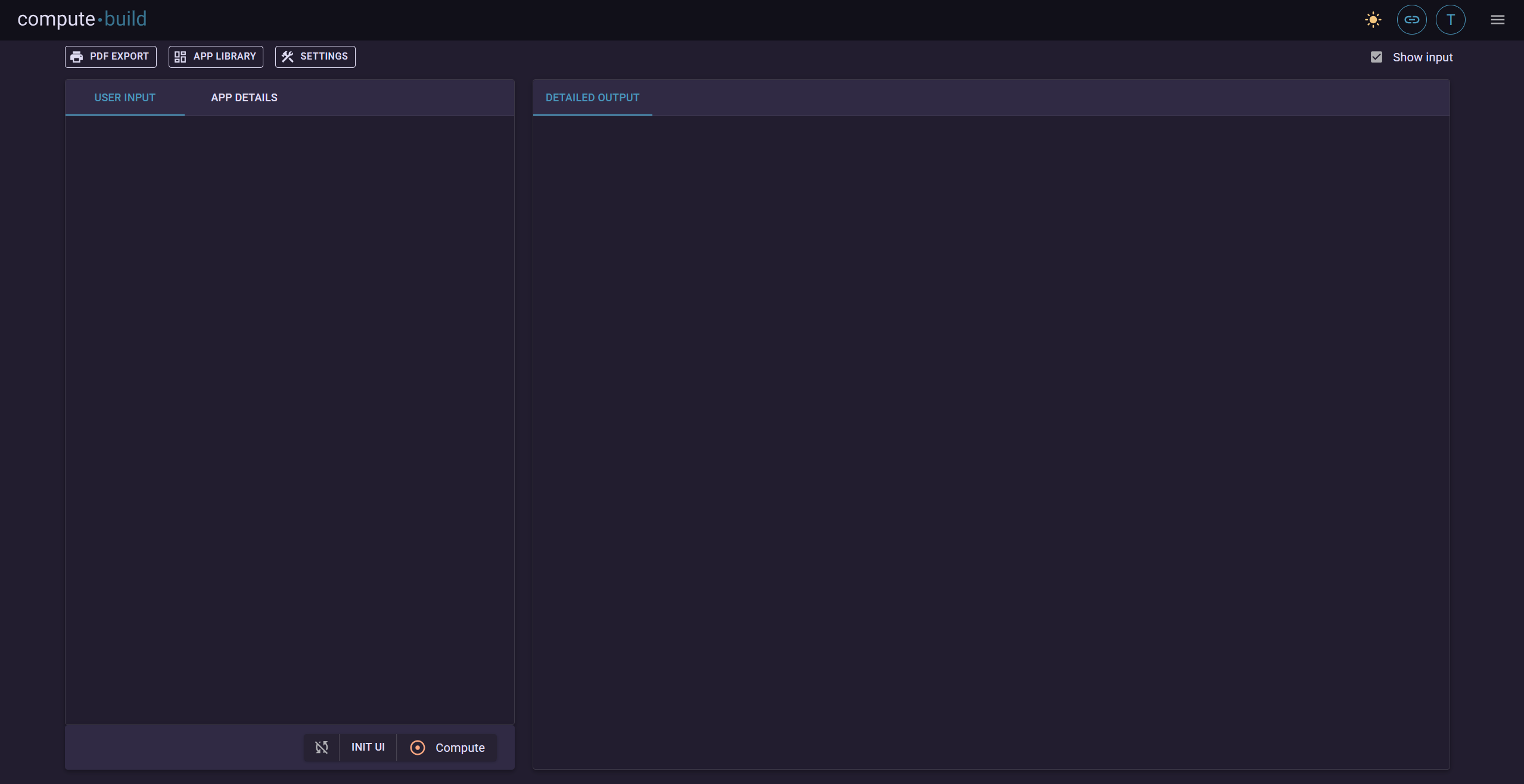Open the USER INPUT tab

click(125, 97)
